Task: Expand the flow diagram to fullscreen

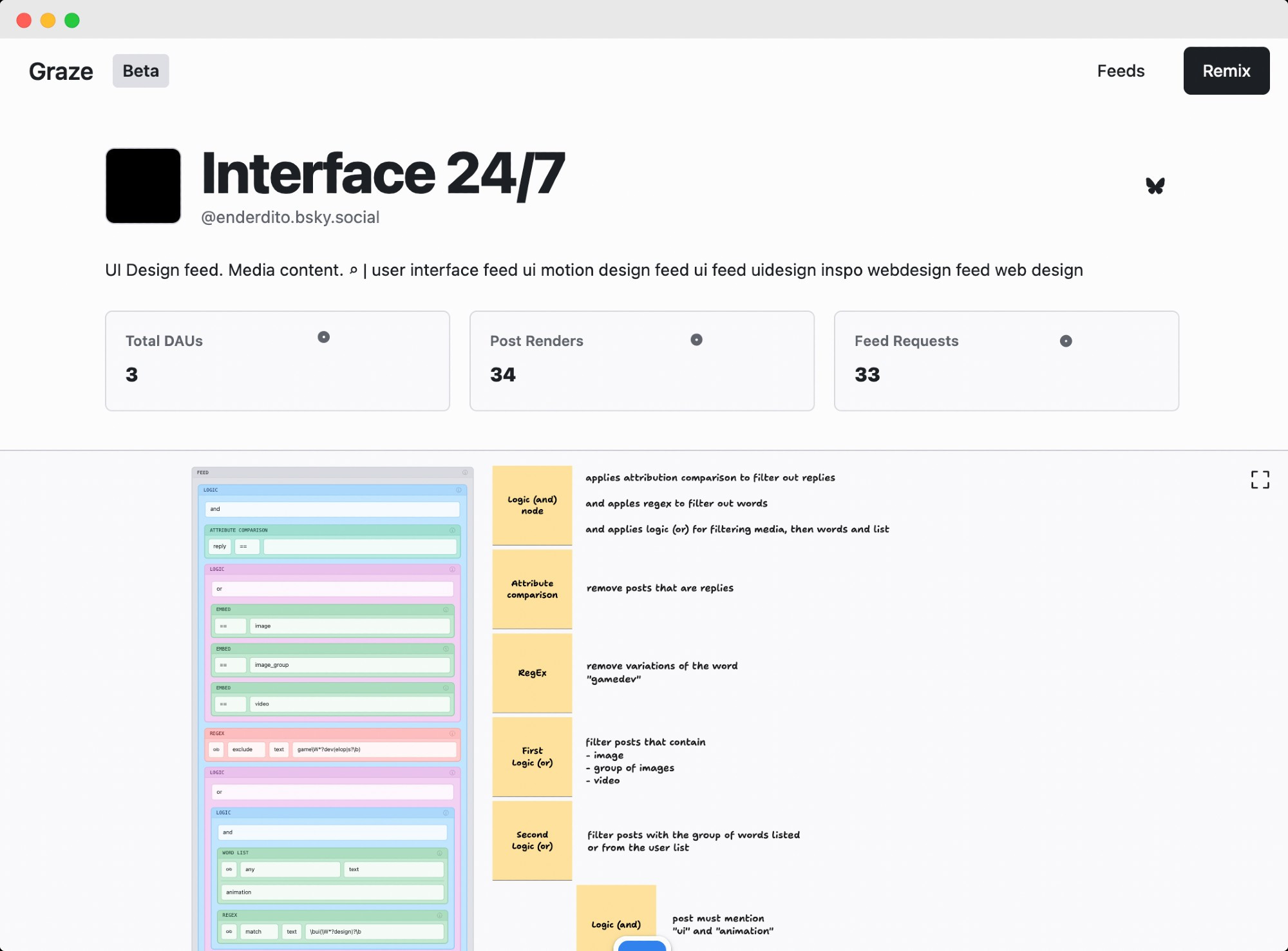Action: (1260, 479)
